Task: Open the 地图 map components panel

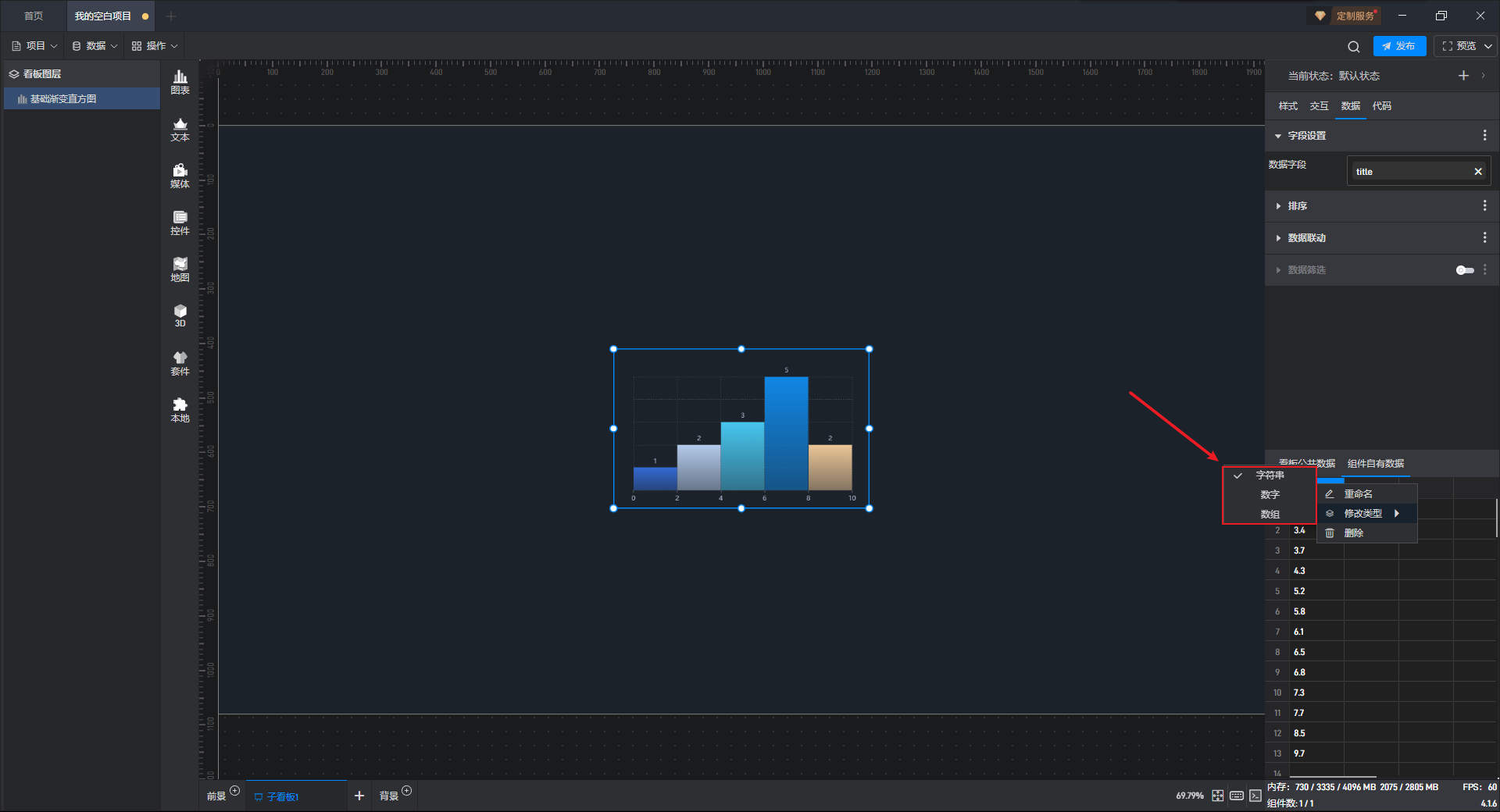Action: 180,269
